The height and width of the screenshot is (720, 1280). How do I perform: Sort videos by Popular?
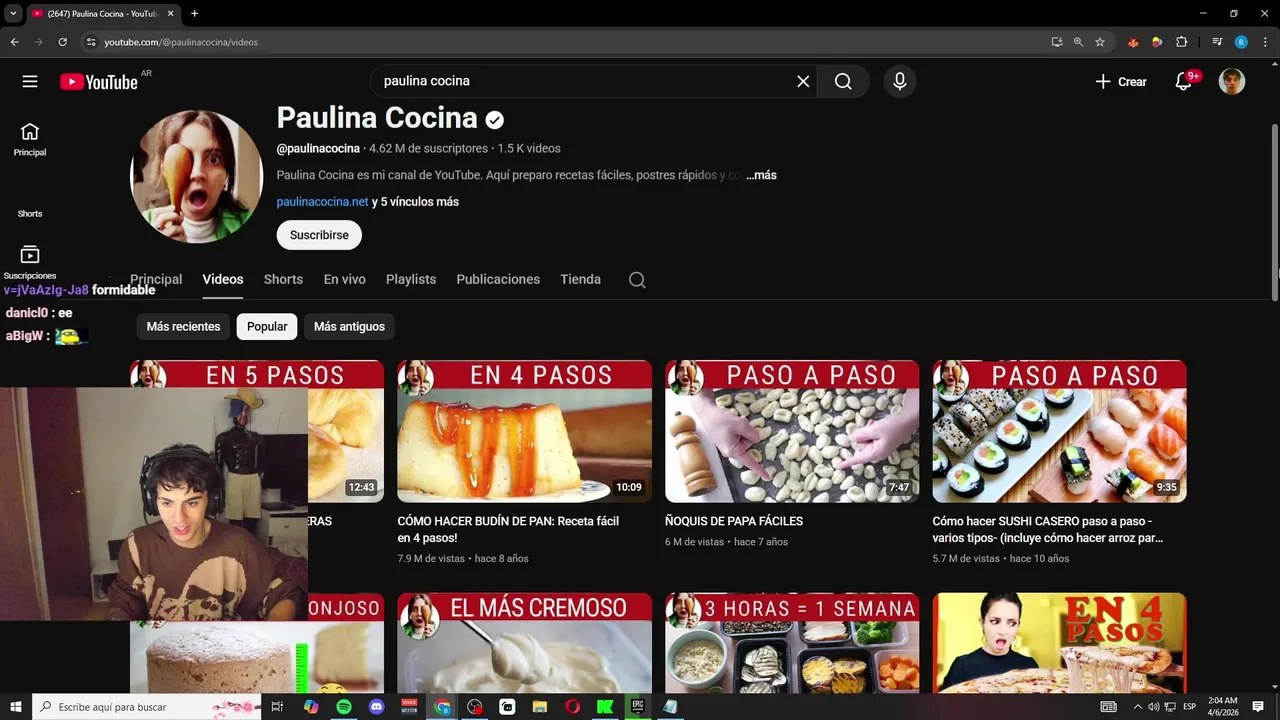tap(267, 327)
